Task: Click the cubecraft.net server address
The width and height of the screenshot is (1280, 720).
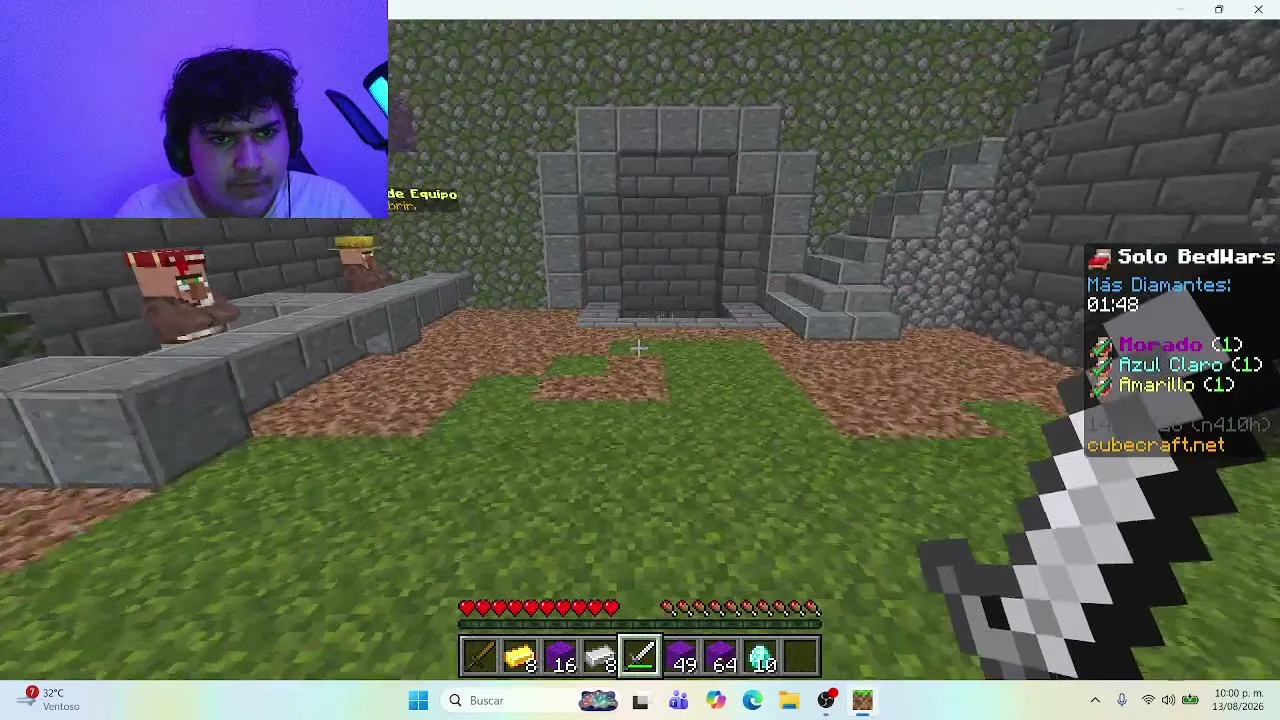Action: pos(1156,445)
